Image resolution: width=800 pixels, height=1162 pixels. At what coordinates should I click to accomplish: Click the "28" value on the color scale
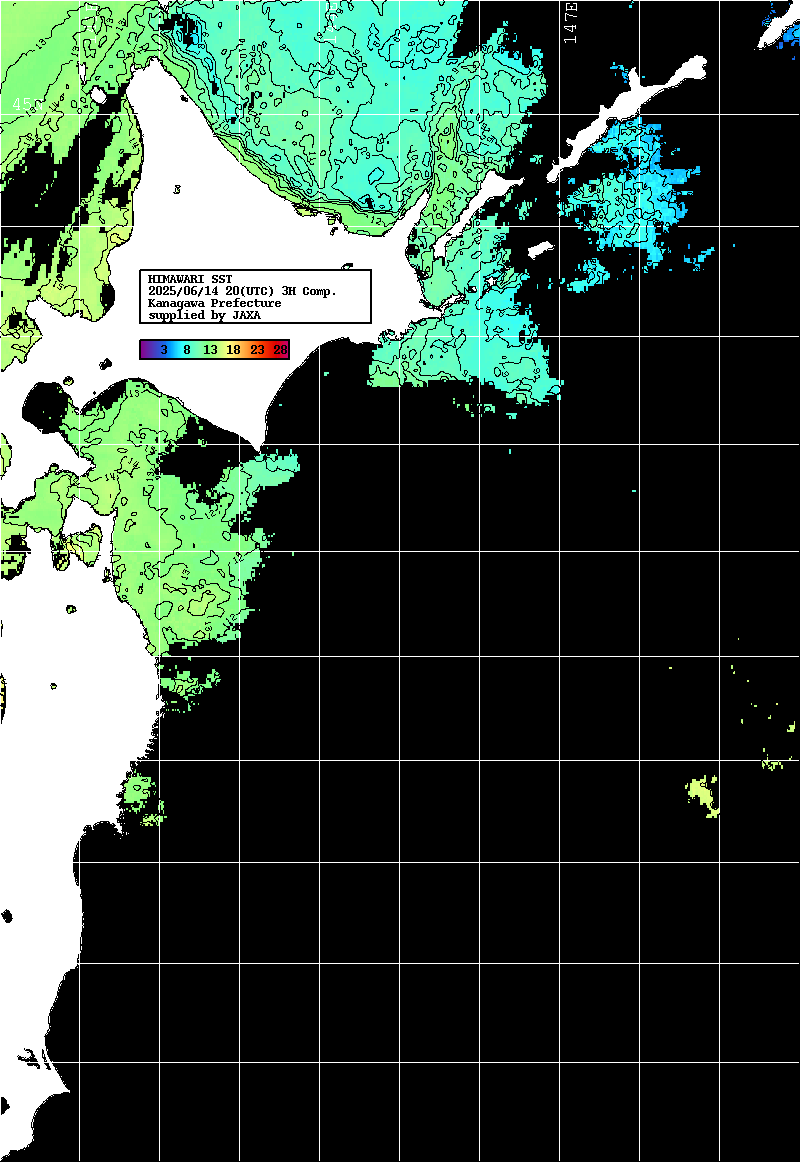(x=280, y=349)
